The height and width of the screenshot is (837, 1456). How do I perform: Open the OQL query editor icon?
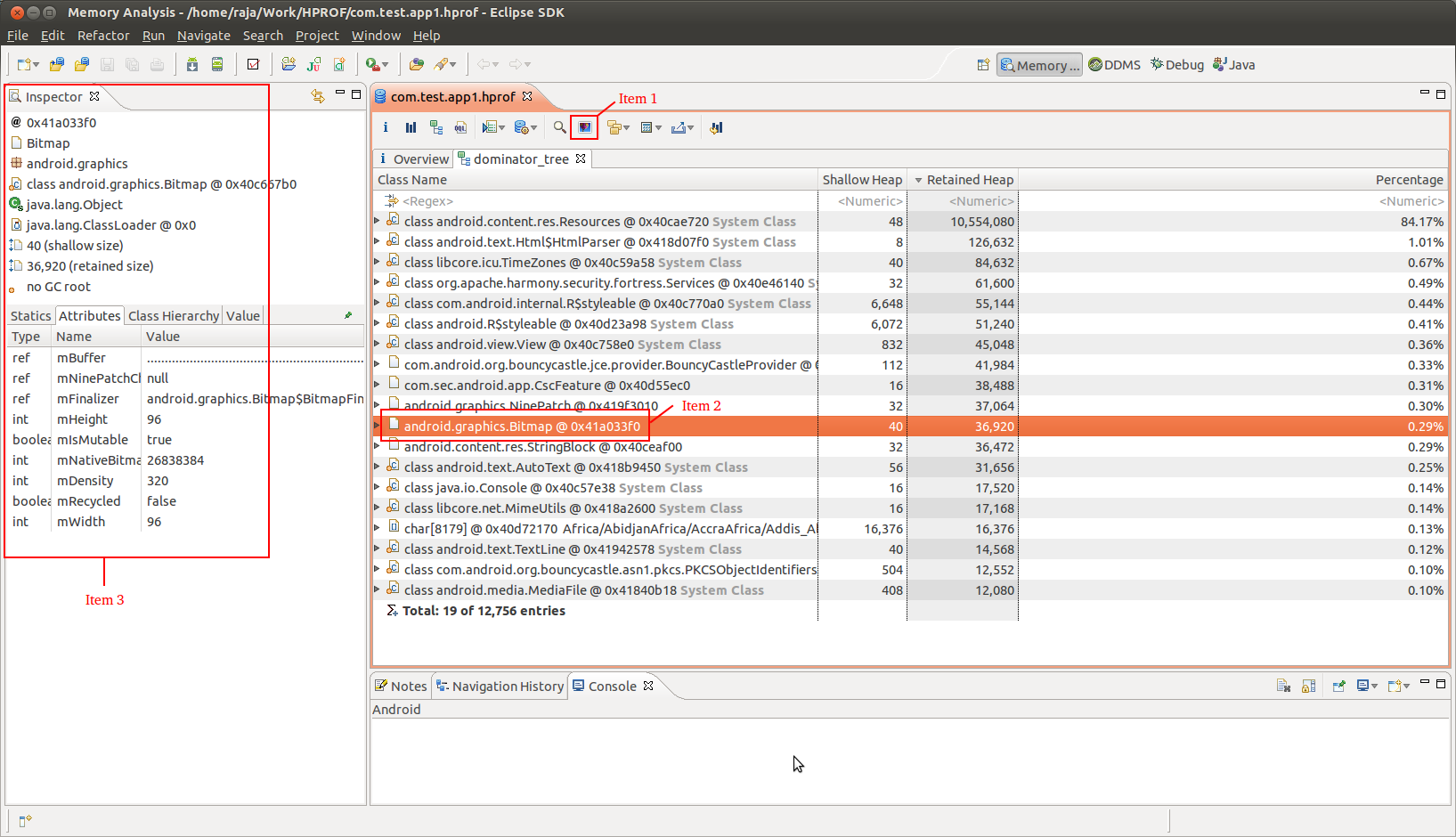tap(460, 127)
